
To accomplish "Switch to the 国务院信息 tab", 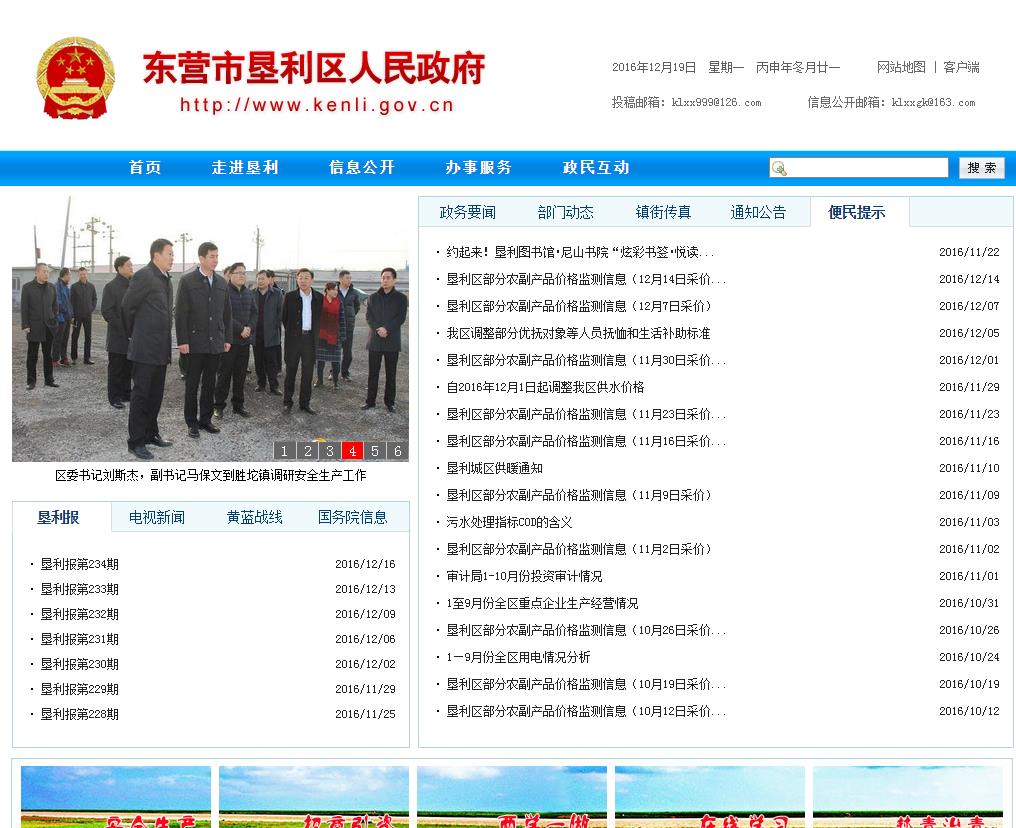I will click(x=352, y=518).
